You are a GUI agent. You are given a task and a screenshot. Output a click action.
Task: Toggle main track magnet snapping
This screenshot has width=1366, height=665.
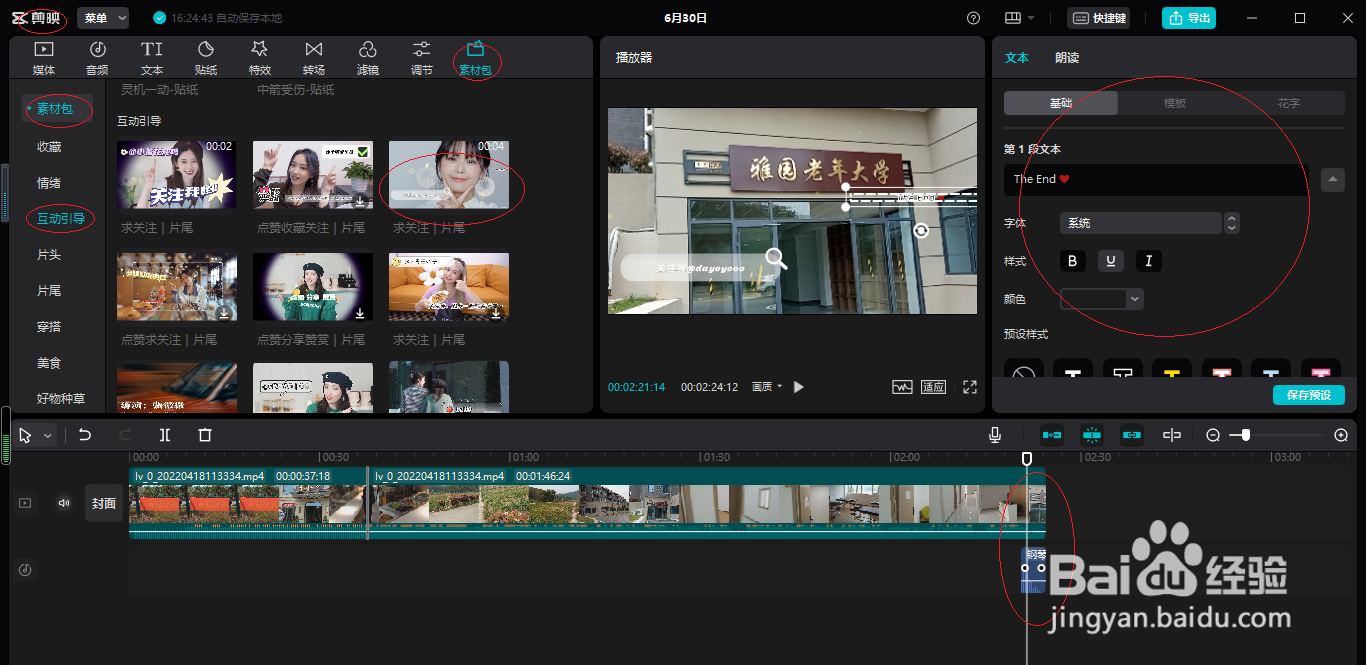point(1052,435)
